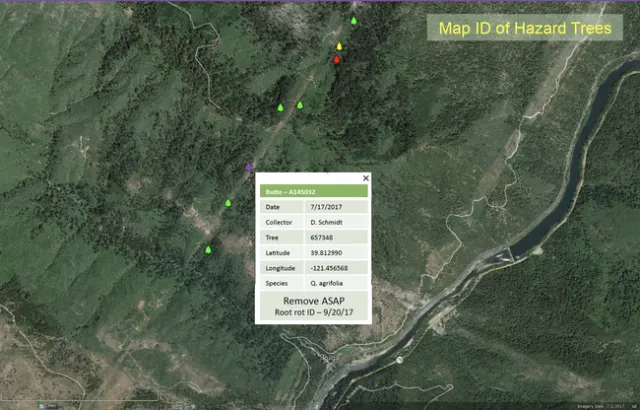640x410 pixels.
Task: Click the purple tree marker
Action: click(x=249, y=167)
